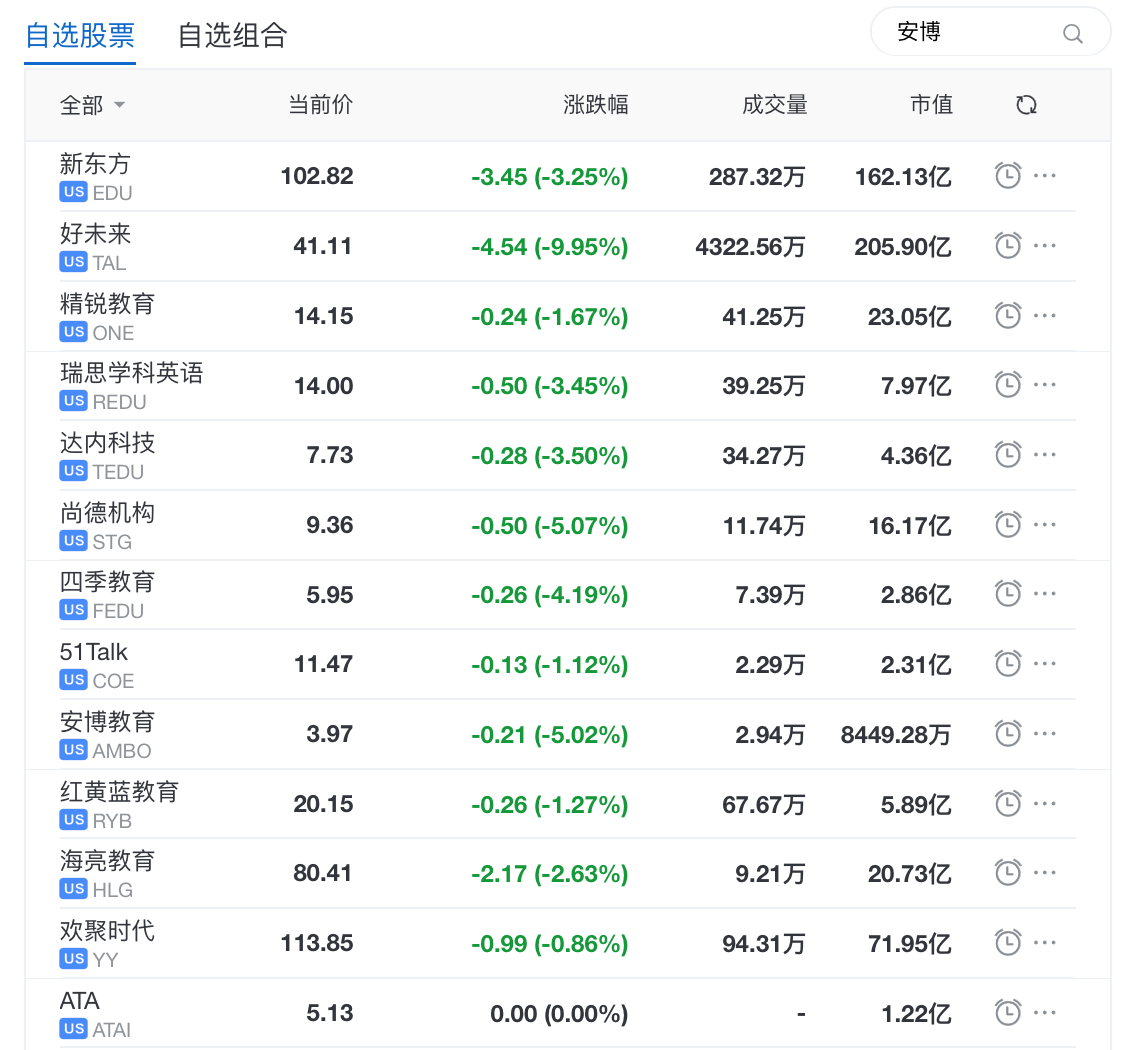Open more options dots for 红黄蓝教育
Viewport: 1126px width, 1050px height.
click(x=1044, y=804)
